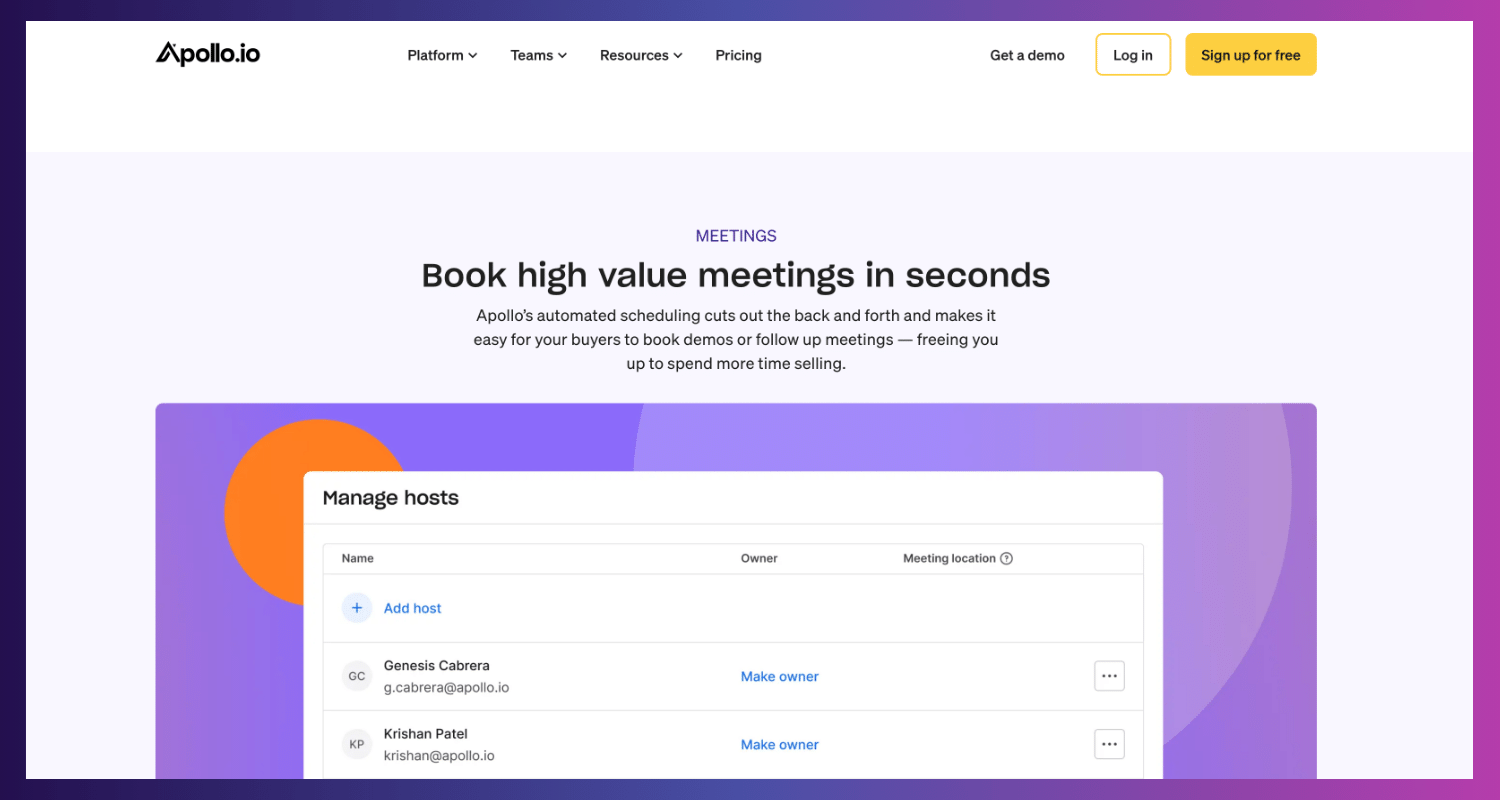1500x800 pixels.
Task: Click the email g.cabrera@apollo.io
Action: [447, 688]
